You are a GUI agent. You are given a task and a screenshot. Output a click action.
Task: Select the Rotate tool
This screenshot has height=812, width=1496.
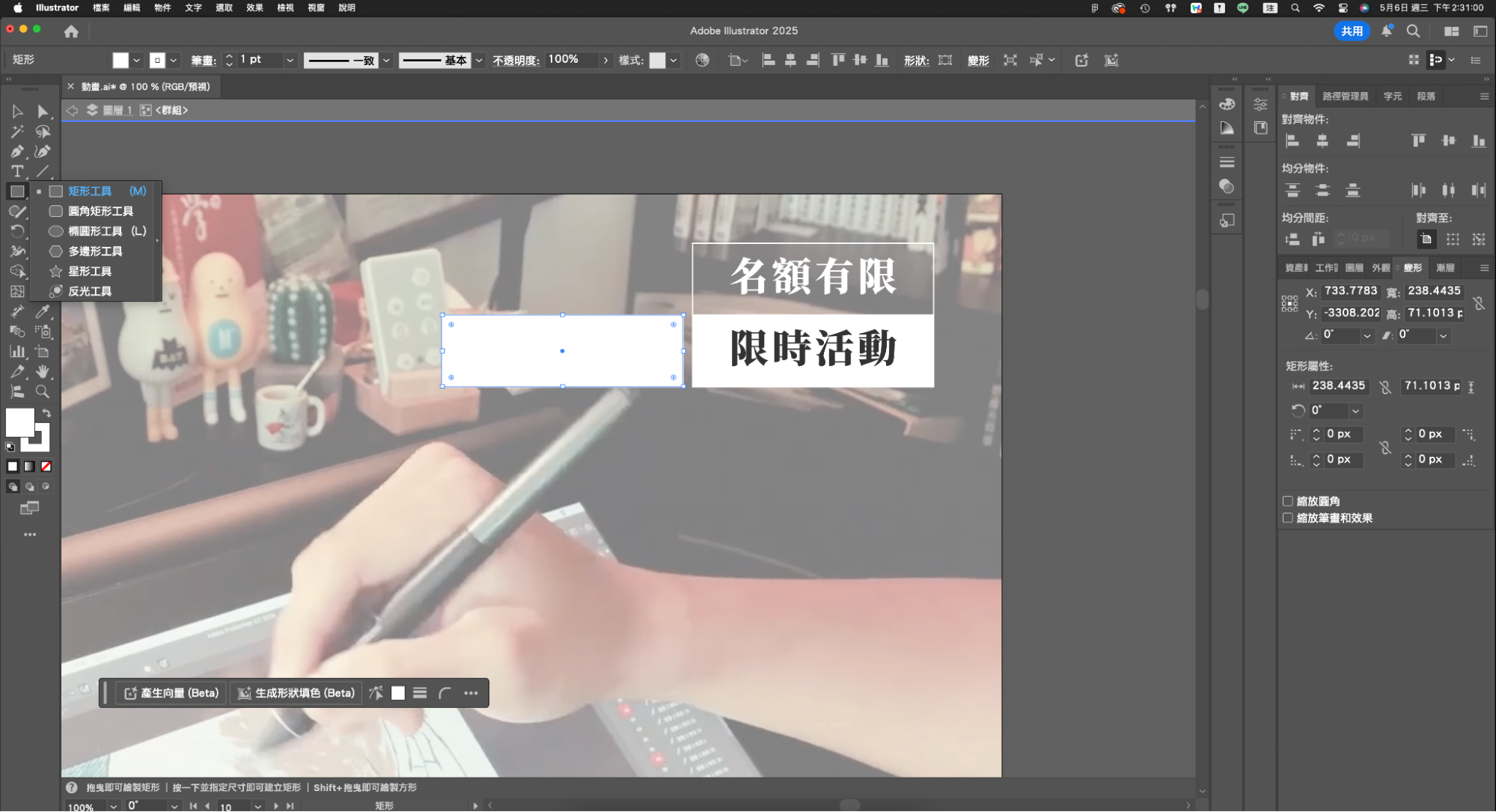tap(16, 231)
